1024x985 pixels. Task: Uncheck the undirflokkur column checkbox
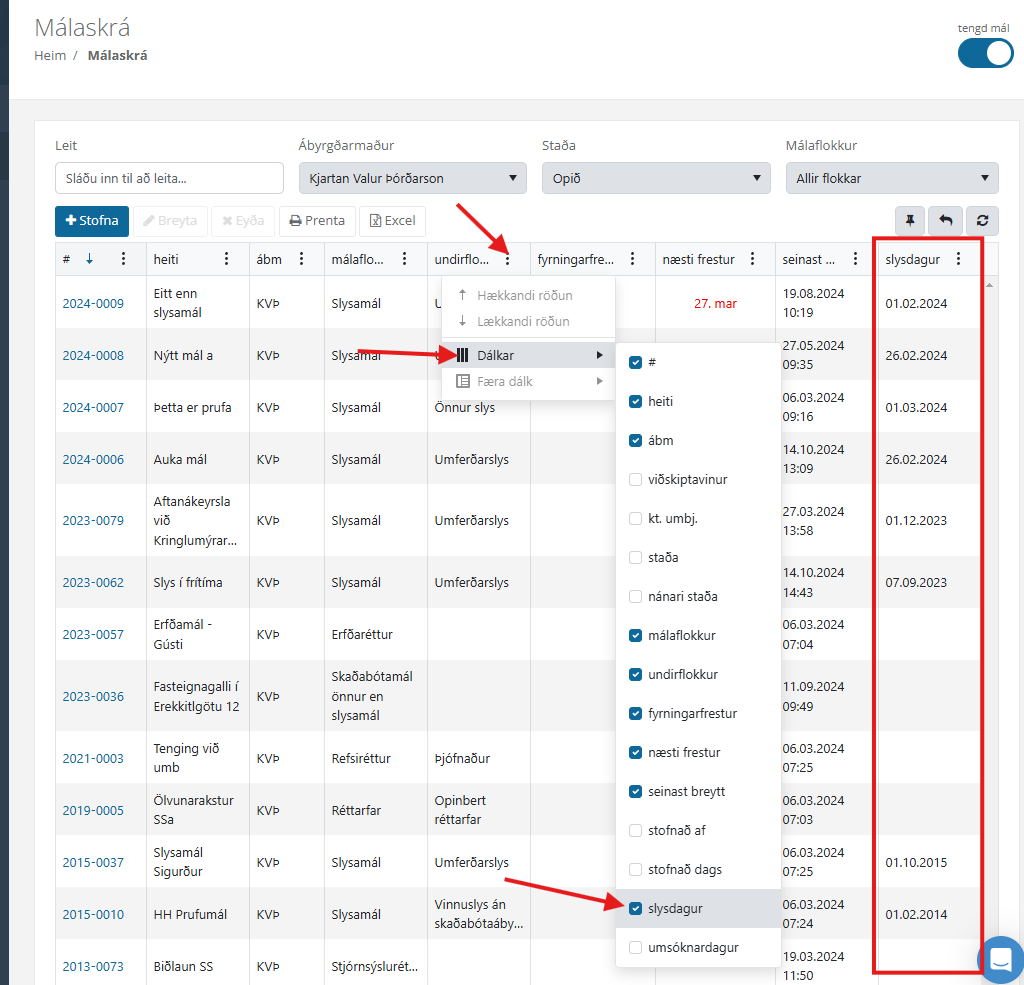point(635,675)
